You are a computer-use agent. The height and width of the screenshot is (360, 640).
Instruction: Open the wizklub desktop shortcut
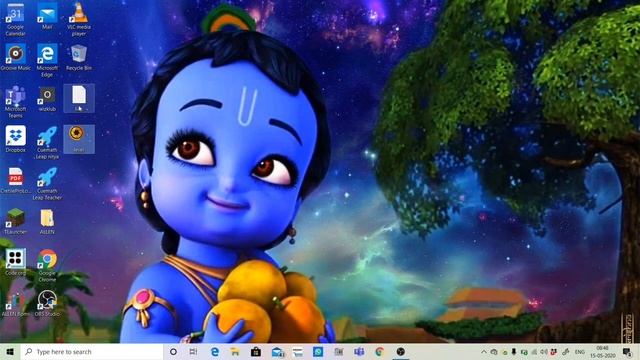[x=47, y=99]
